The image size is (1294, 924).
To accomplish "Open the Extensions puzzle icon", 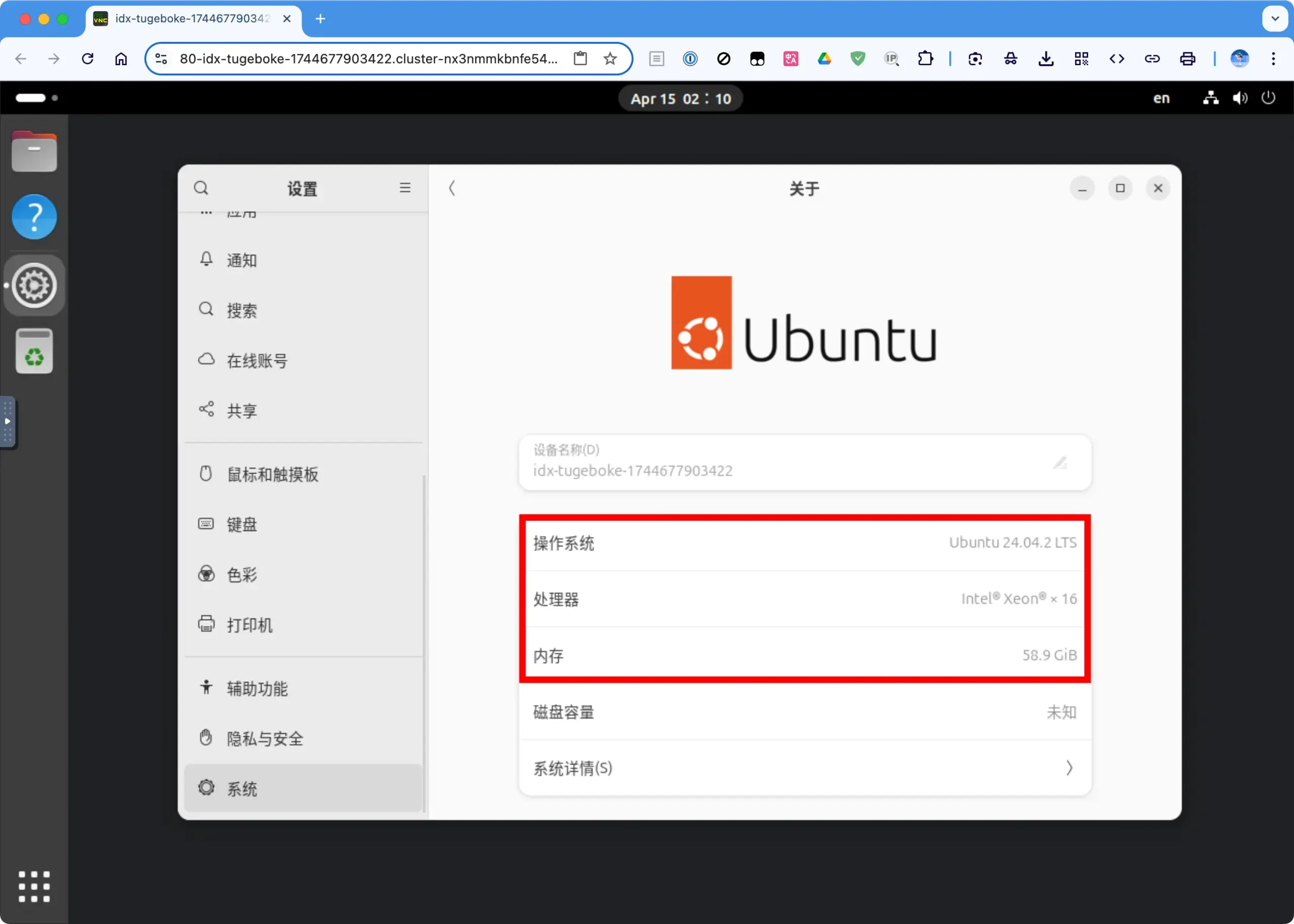I will pos(926,59).
